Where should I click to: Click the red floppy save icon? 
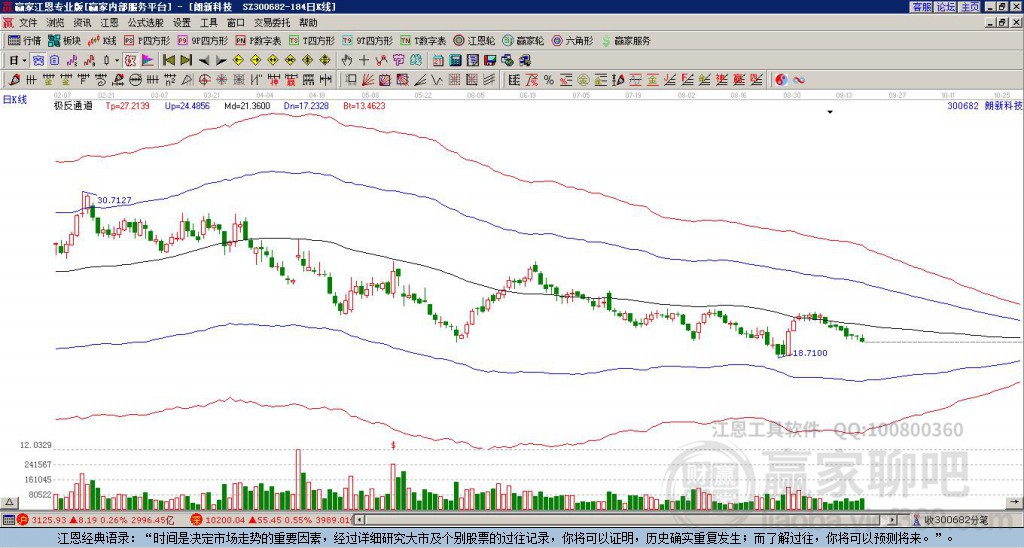point(490,61)
